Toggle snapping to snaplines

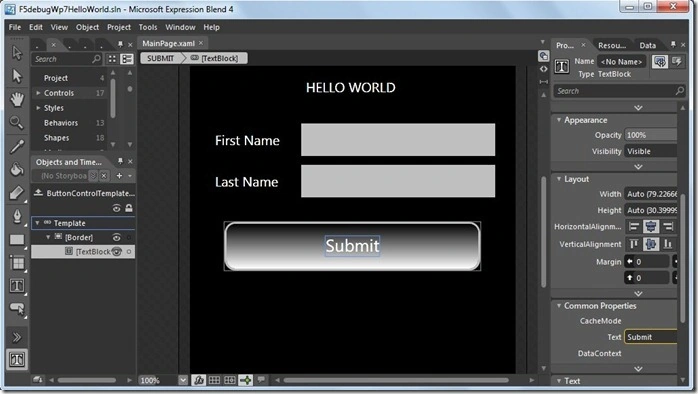[246, 380]
